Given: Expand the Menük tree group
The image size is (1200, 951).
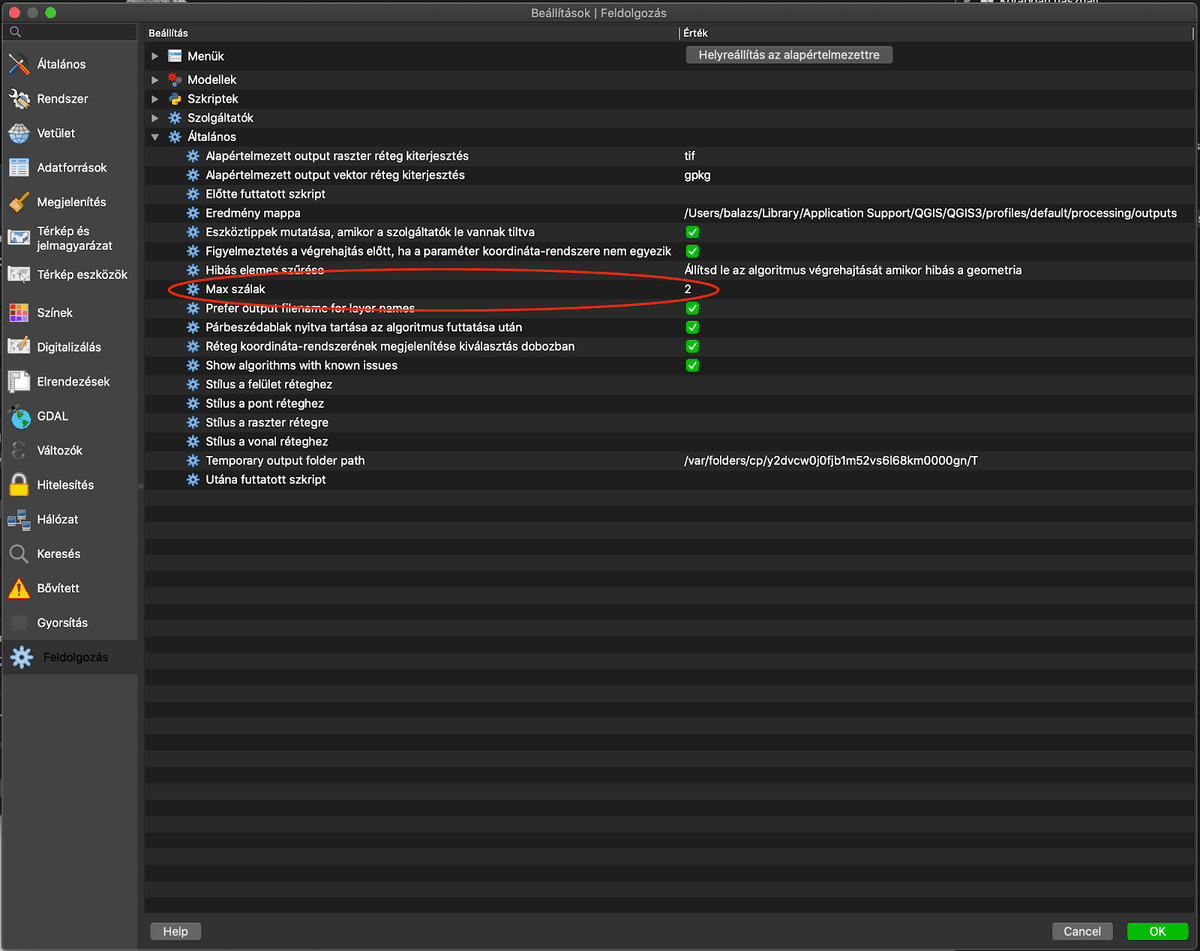Looking at the screenshot, I should [155, 56].
